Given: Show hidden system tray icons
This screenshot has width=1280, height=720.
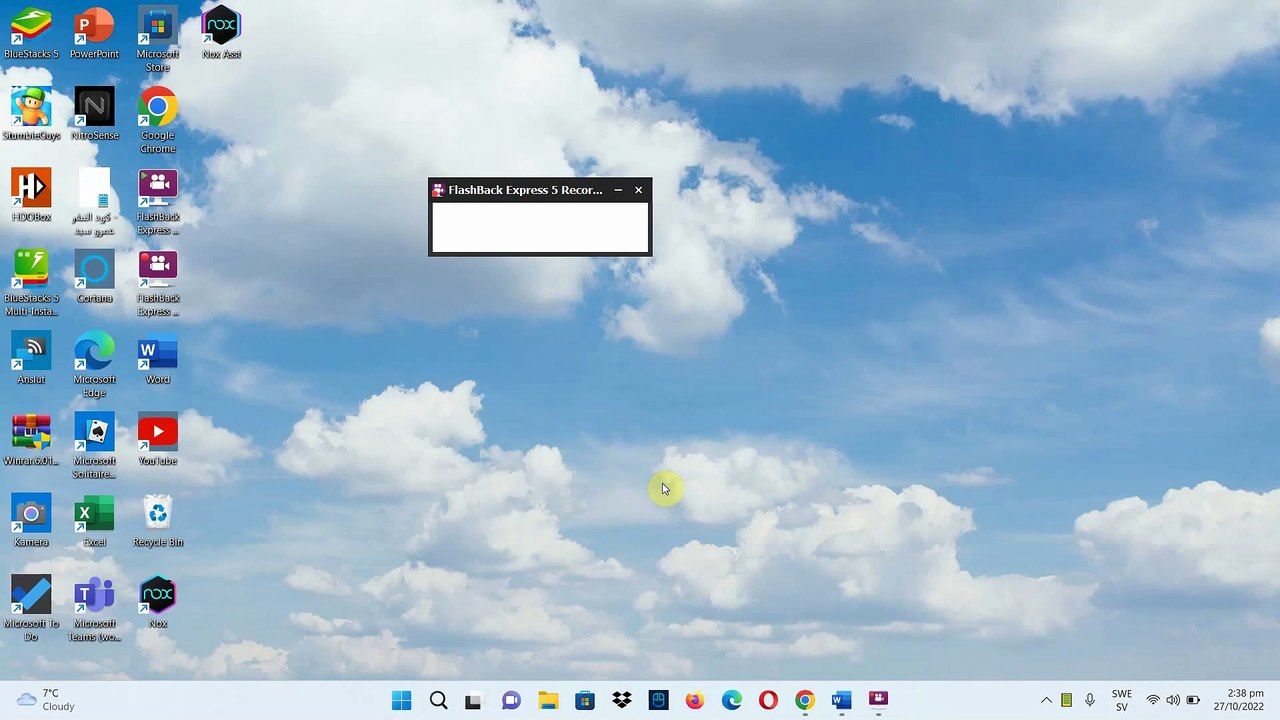Looking at the screenshot, I should point(1046,700).
